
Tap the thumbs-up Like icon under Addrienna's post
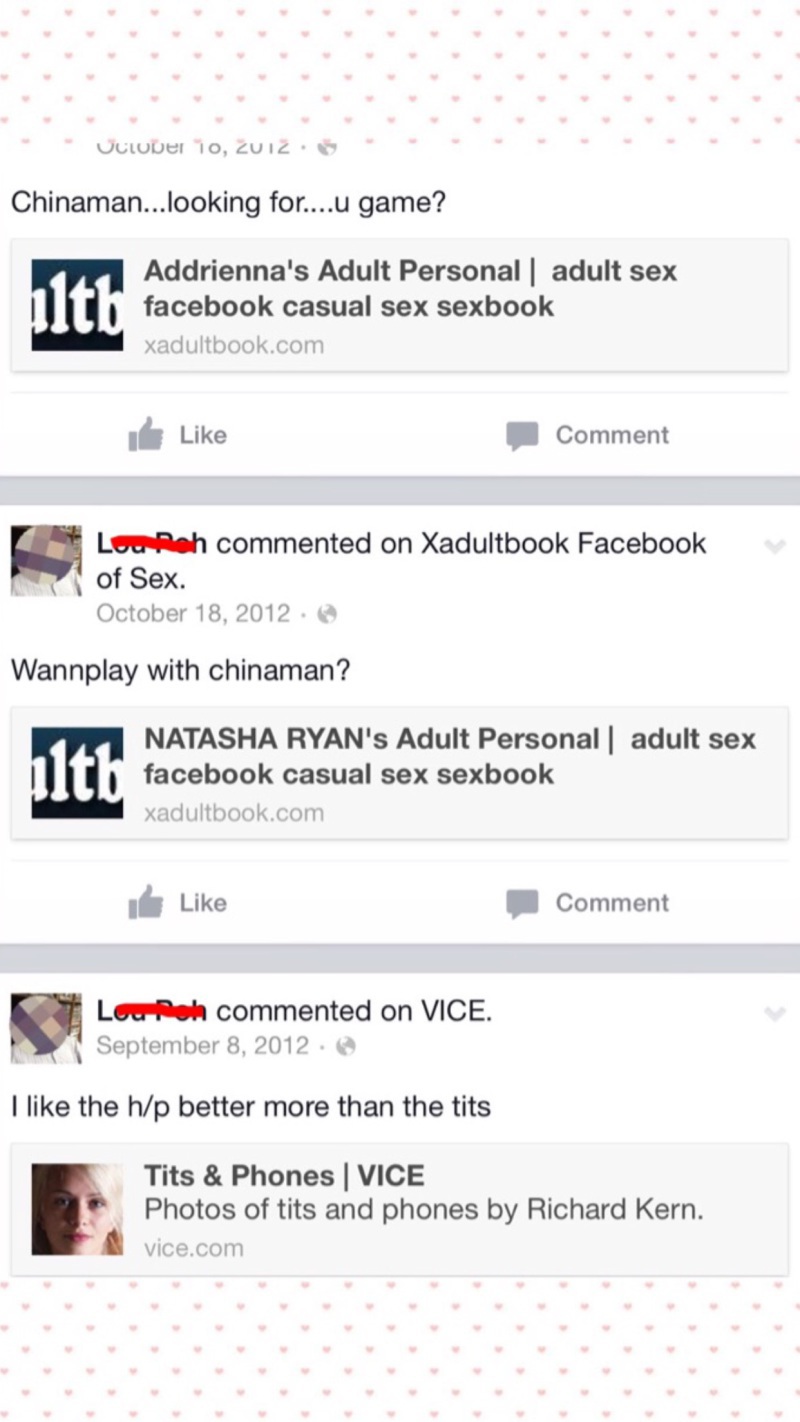[x=146, y=435]
